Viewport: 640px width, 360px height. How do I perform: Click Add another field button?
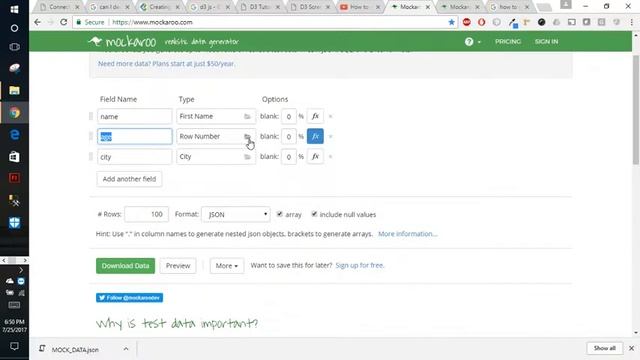click(129, 179)
